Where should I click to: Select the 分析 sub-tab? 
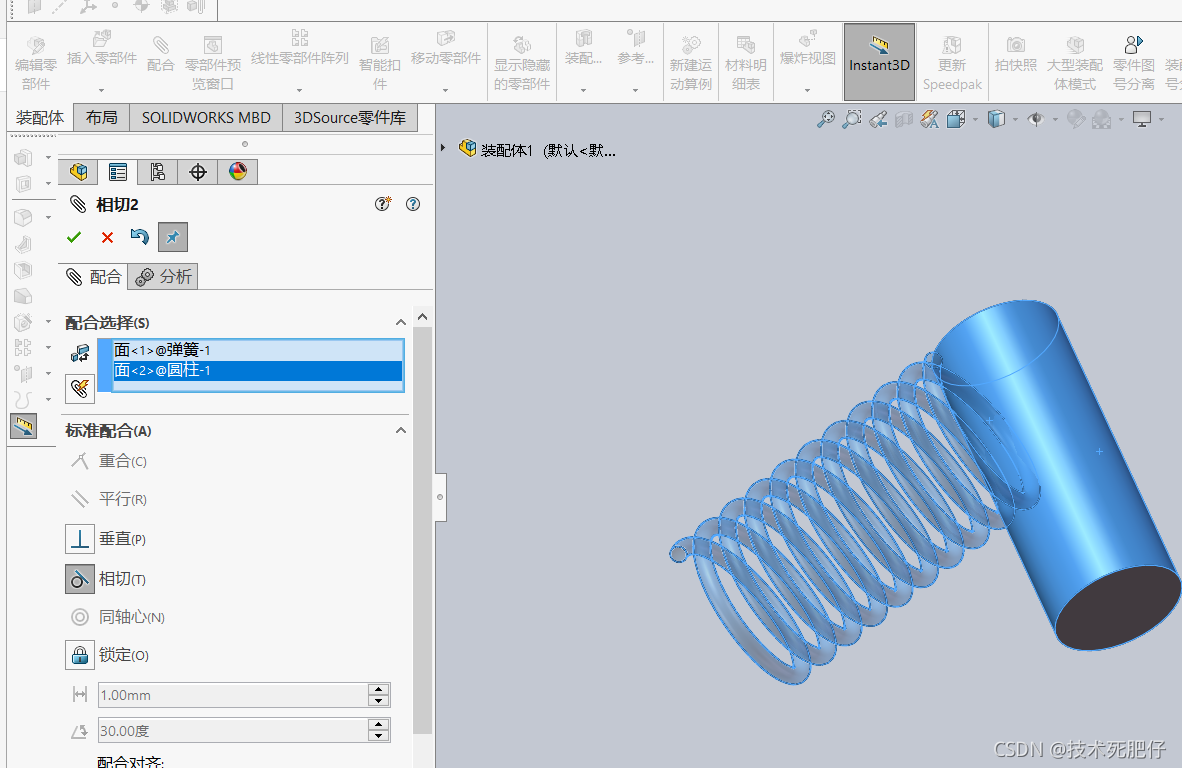[x=163, y=277]
